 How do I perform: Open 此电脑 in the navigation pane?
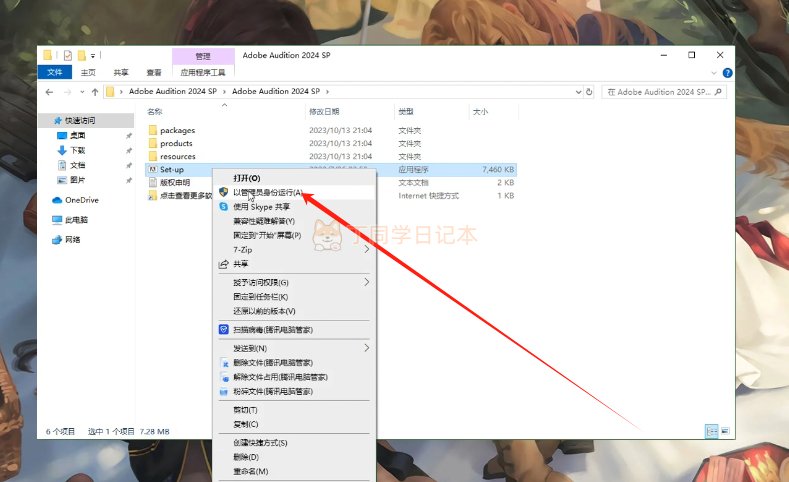click(70, 220)
